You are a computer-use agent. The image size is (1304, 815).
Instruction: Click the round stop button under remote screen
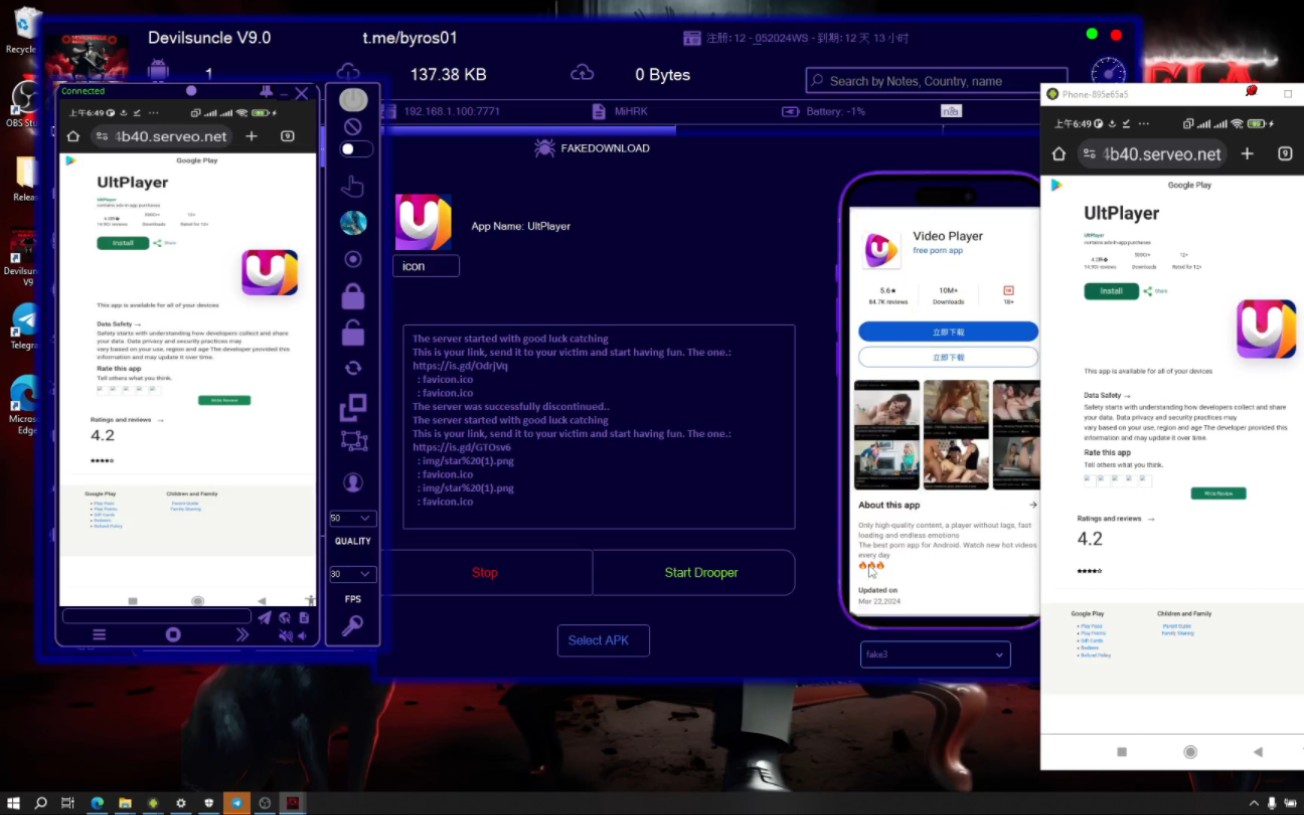tap(173, 635)
